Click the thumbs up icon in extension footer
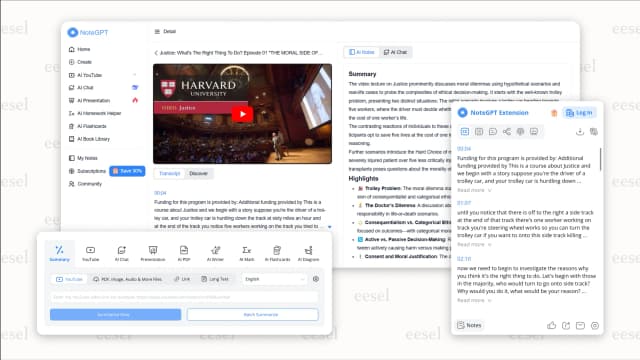The height and width of the screenshot is (360, 640). pyautogui.click(x=551, y=325)
